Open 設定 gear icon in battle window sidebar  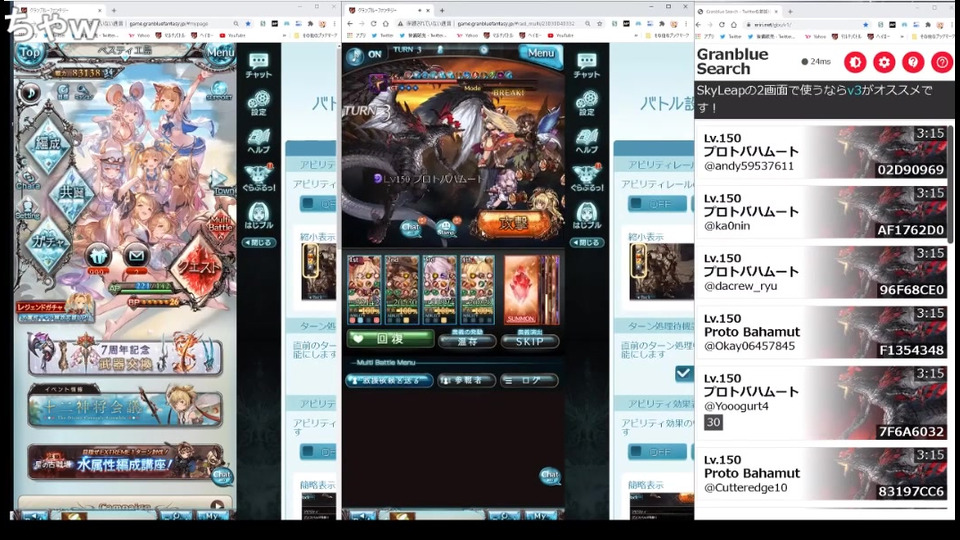(x=587, y=103)
